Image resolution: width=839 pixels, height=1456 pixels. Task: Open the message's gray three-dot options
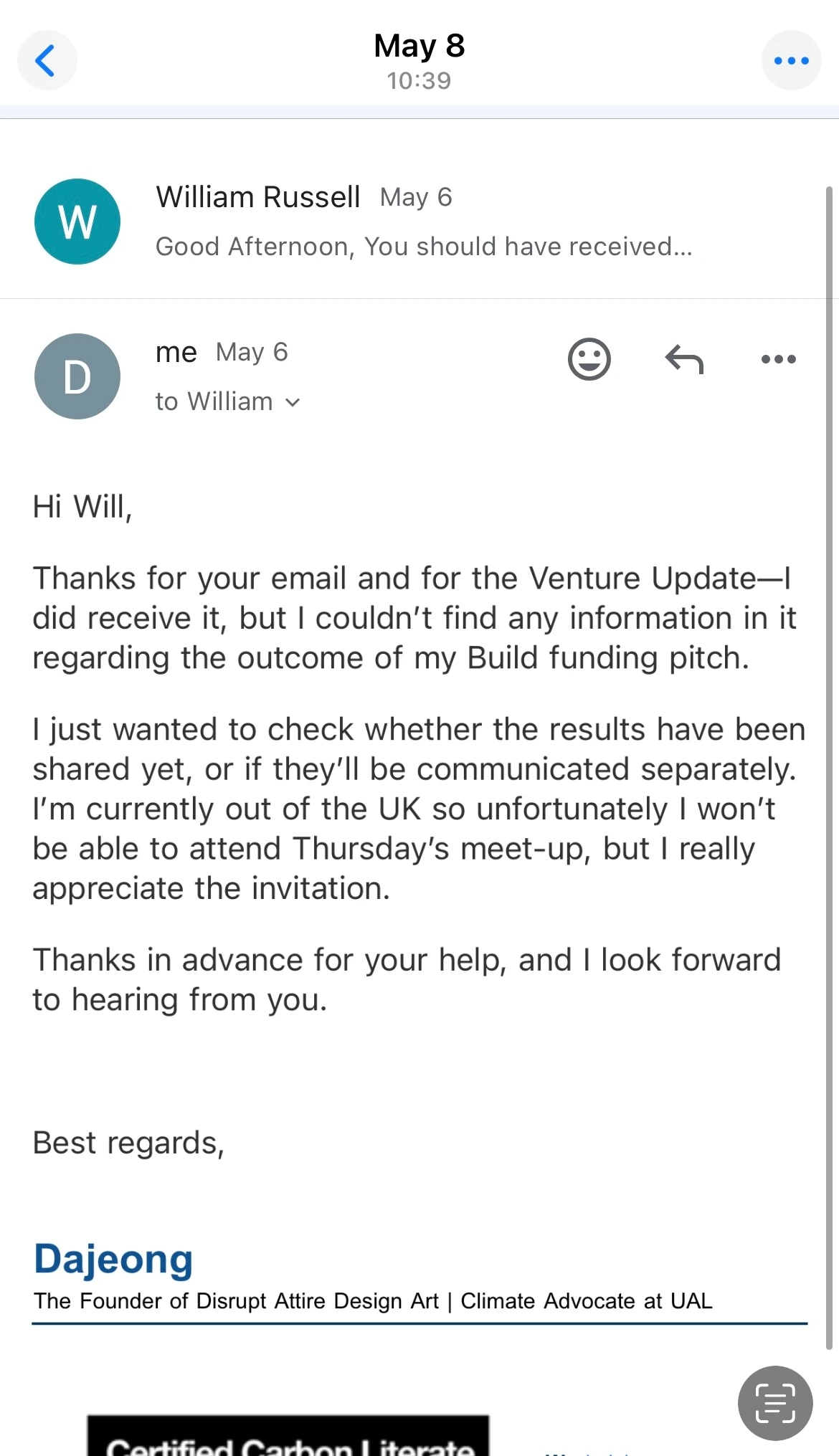pos(778,359)
